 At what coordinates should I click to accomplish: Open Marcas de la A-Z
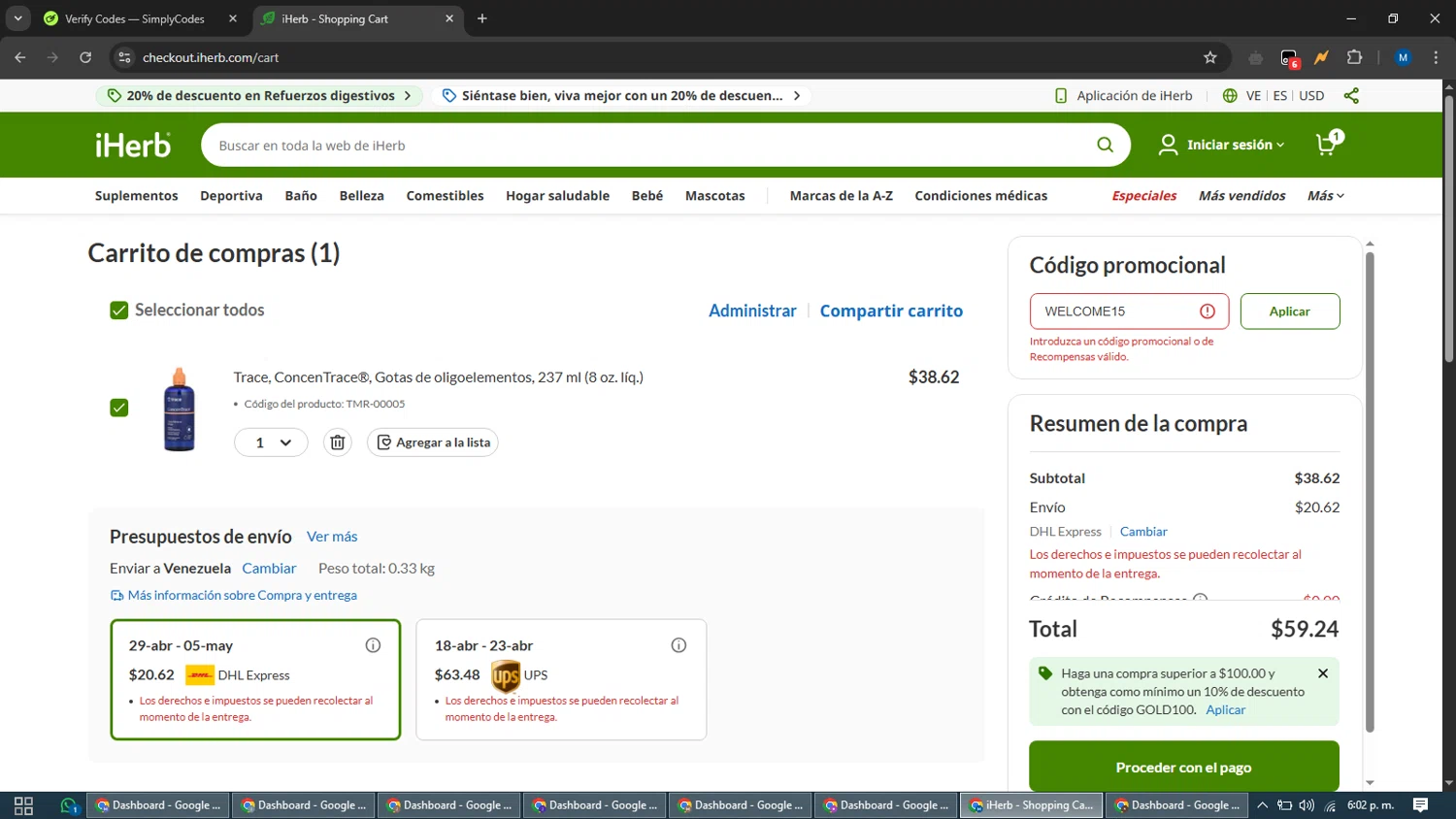[x=842, y=195]
